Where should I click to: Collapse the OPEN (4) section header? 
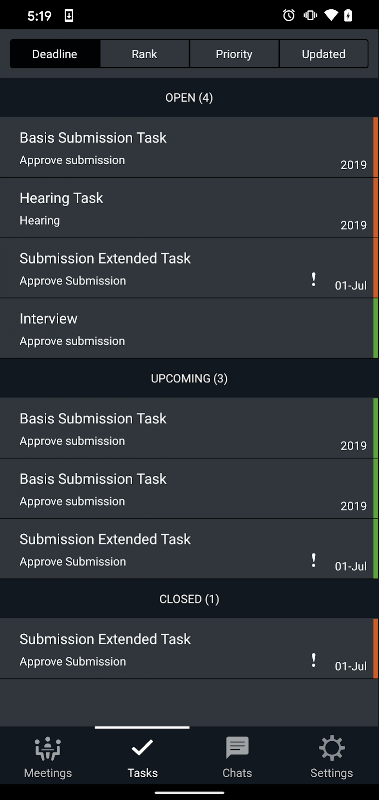tap(189, 97)
